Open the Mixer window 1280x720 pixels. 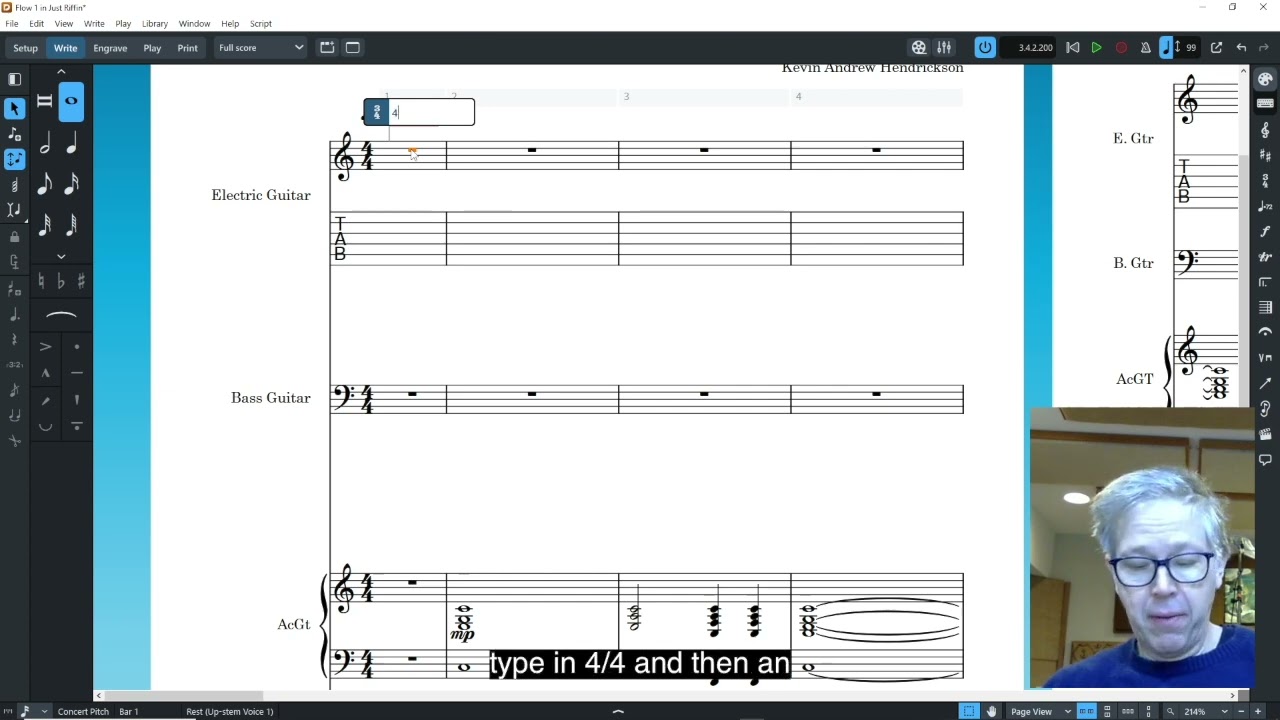click(x=944, y=47)
